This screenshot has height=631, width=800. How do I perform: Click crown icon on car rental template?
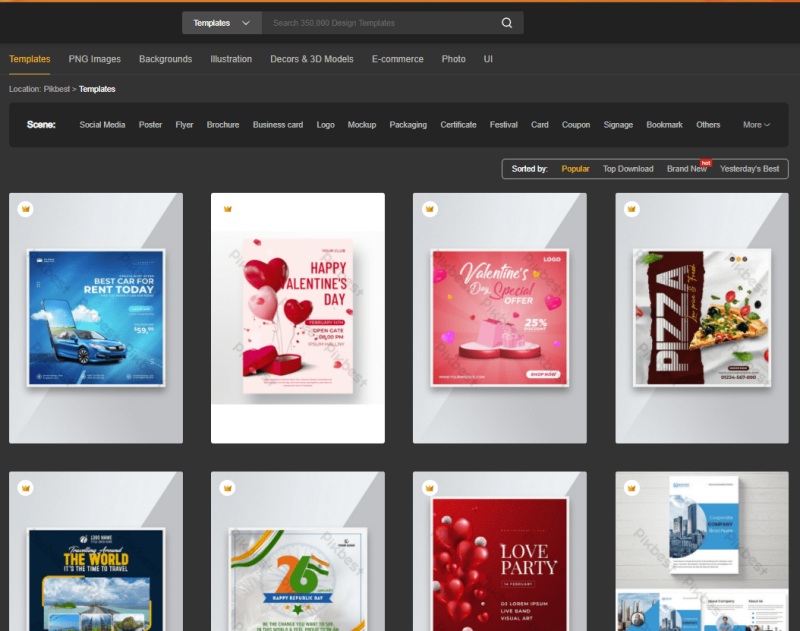pos(26,209)
